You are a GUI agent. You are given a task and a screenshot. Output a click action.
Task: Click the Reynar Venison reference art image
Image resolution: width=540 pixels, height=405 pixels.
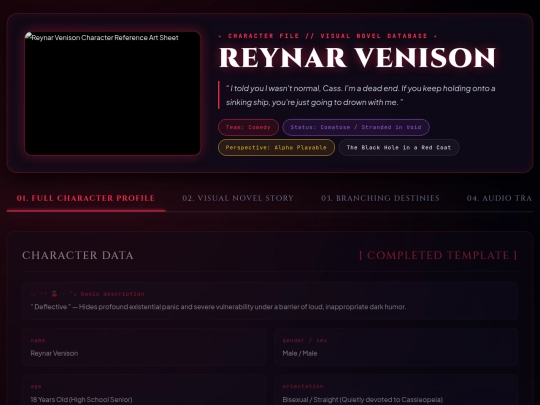[x=113, y=93]
